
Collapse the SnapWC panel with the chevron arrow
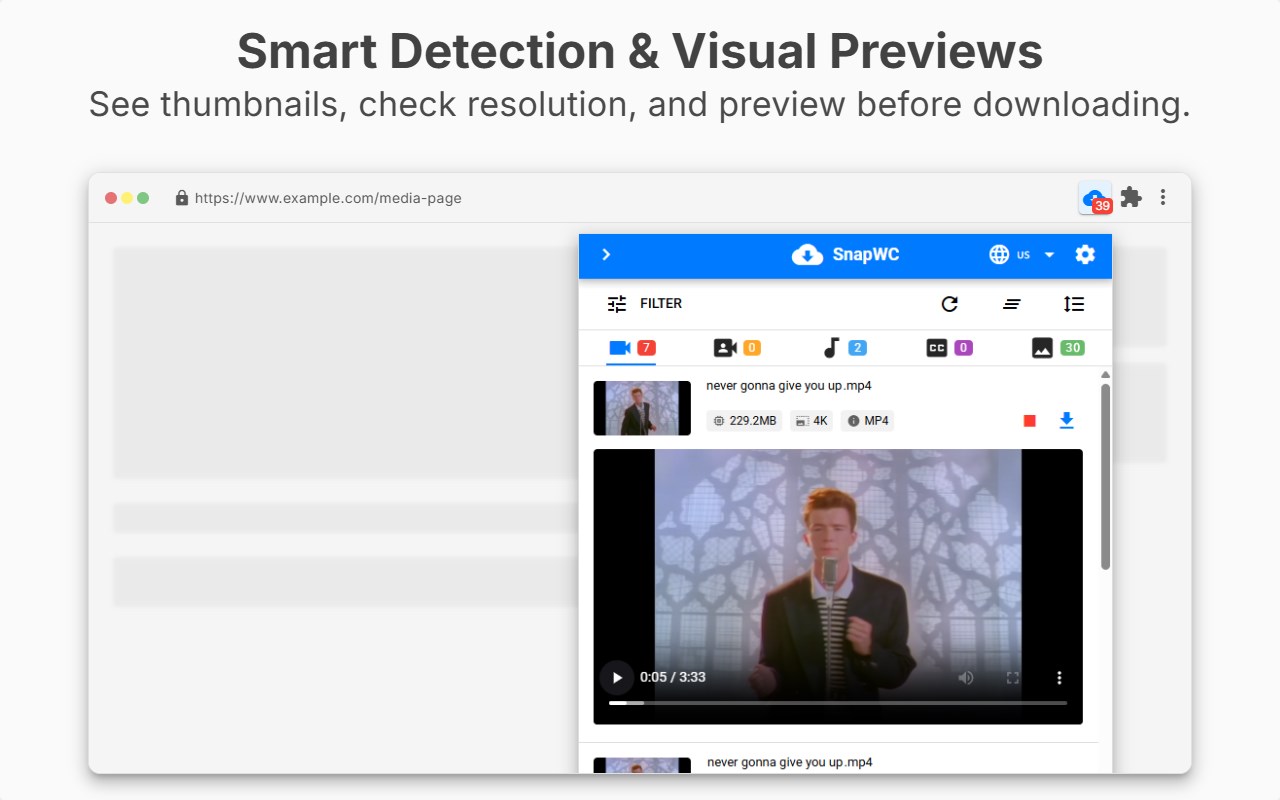pos(606,255)
